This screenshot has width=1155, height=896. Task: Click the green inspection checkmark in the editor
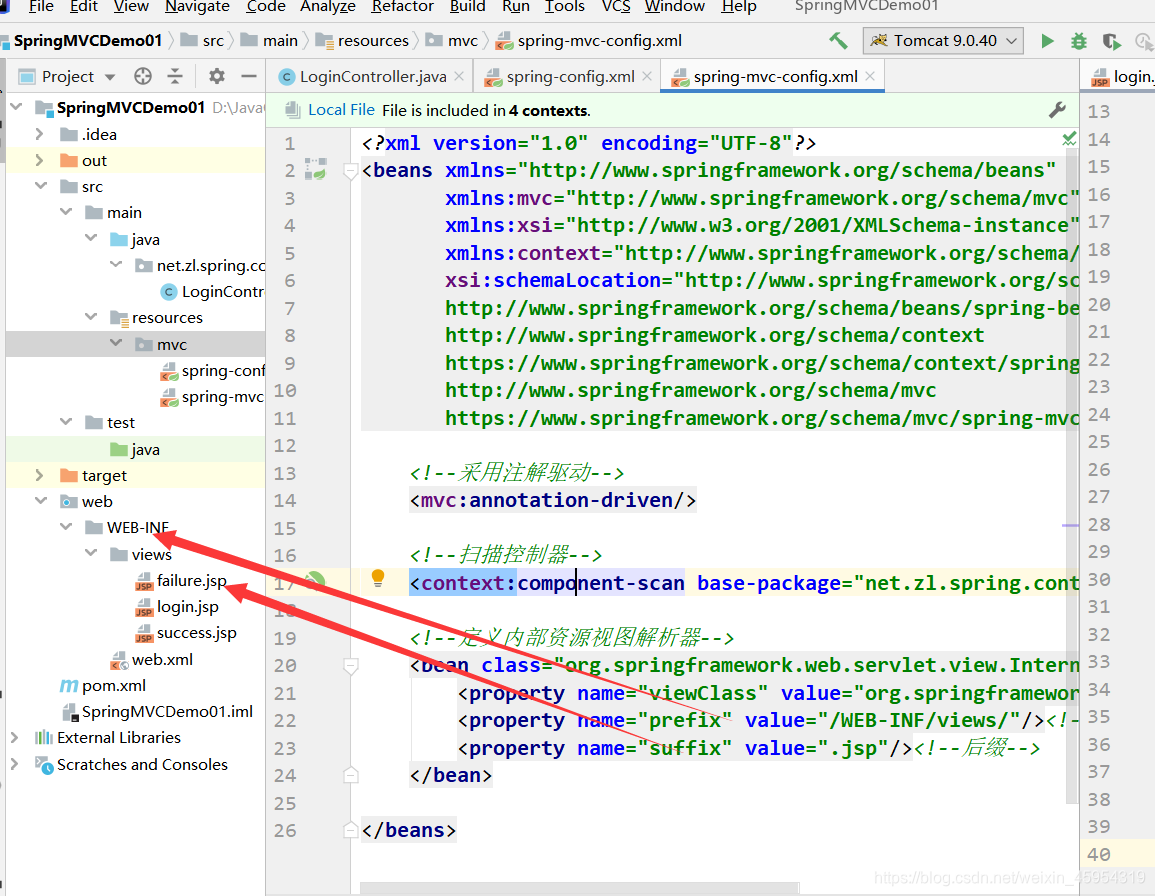pos(1070,139)
